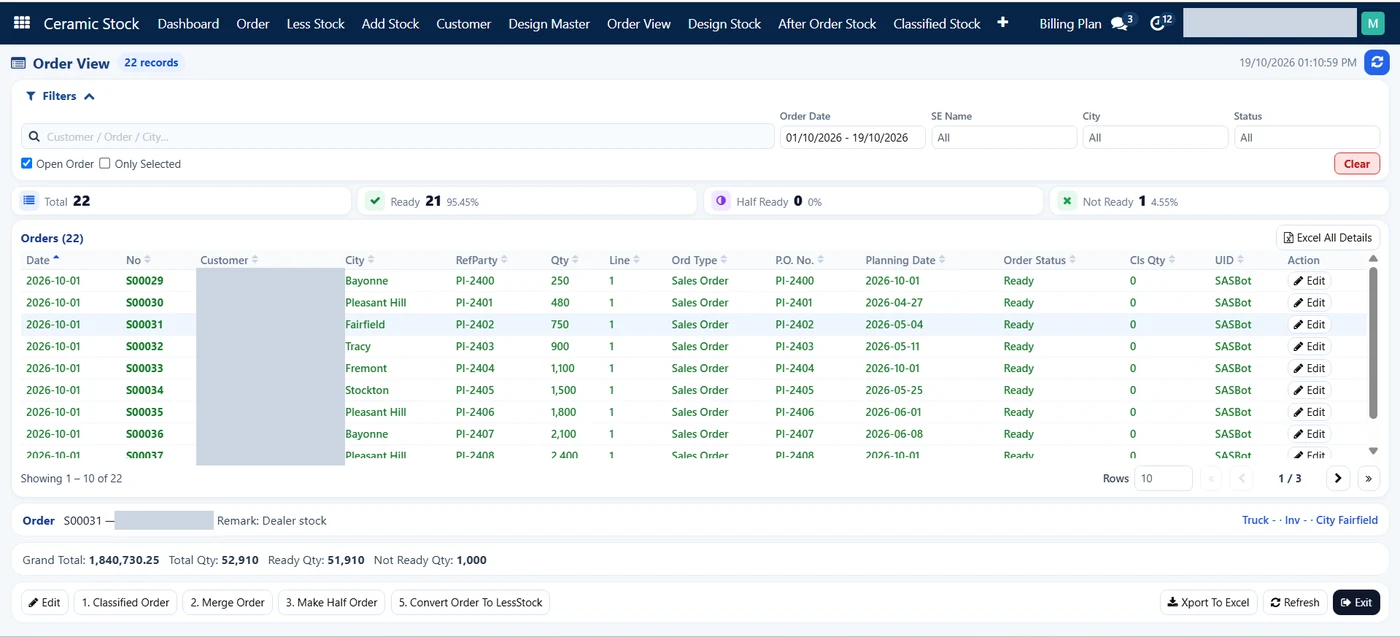Click the Ceramic Stock app title
The image size is (1400, 637).
[x=91, y=23]
